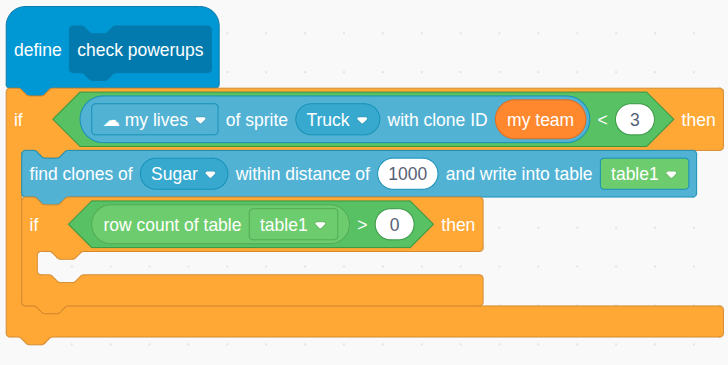
Task: Click the 1000 distance input field
Action: click(408, 174)
